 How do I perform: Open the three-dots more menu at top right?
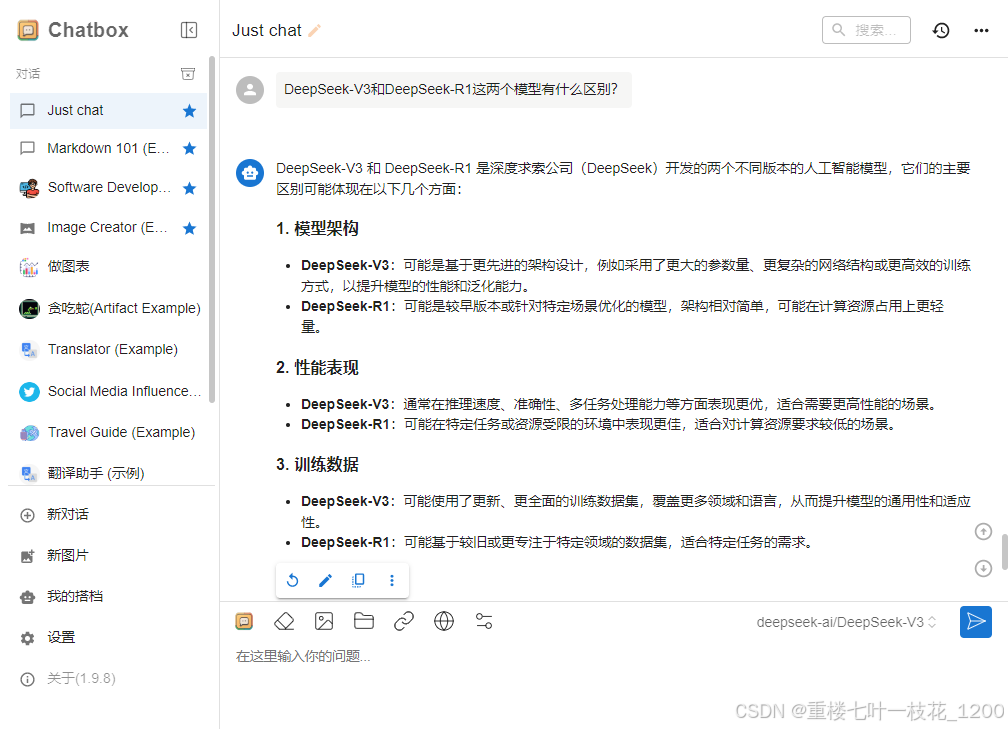click(981, 30)
